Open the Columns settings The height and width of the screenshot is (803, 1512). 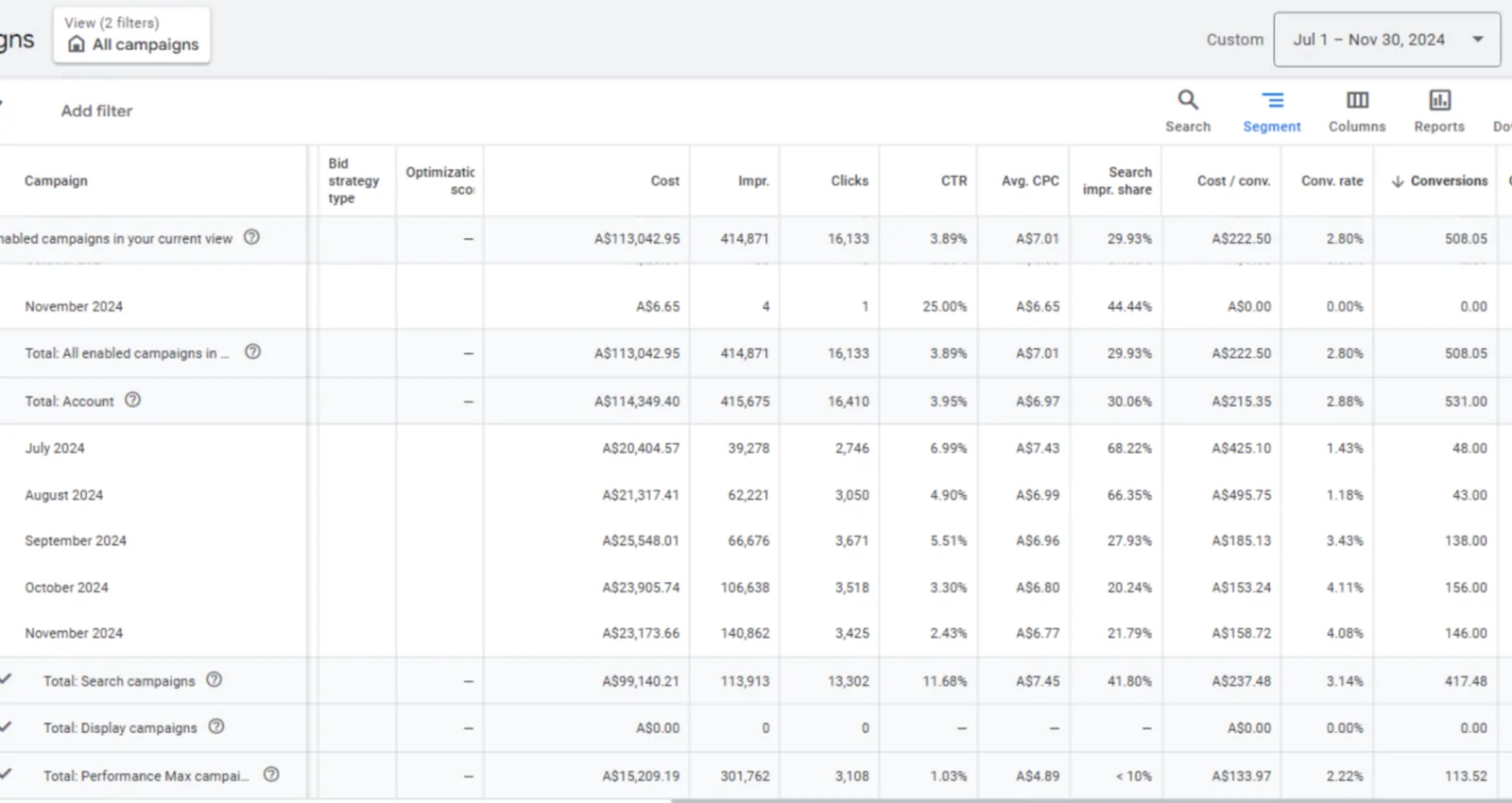(1357, 111)
